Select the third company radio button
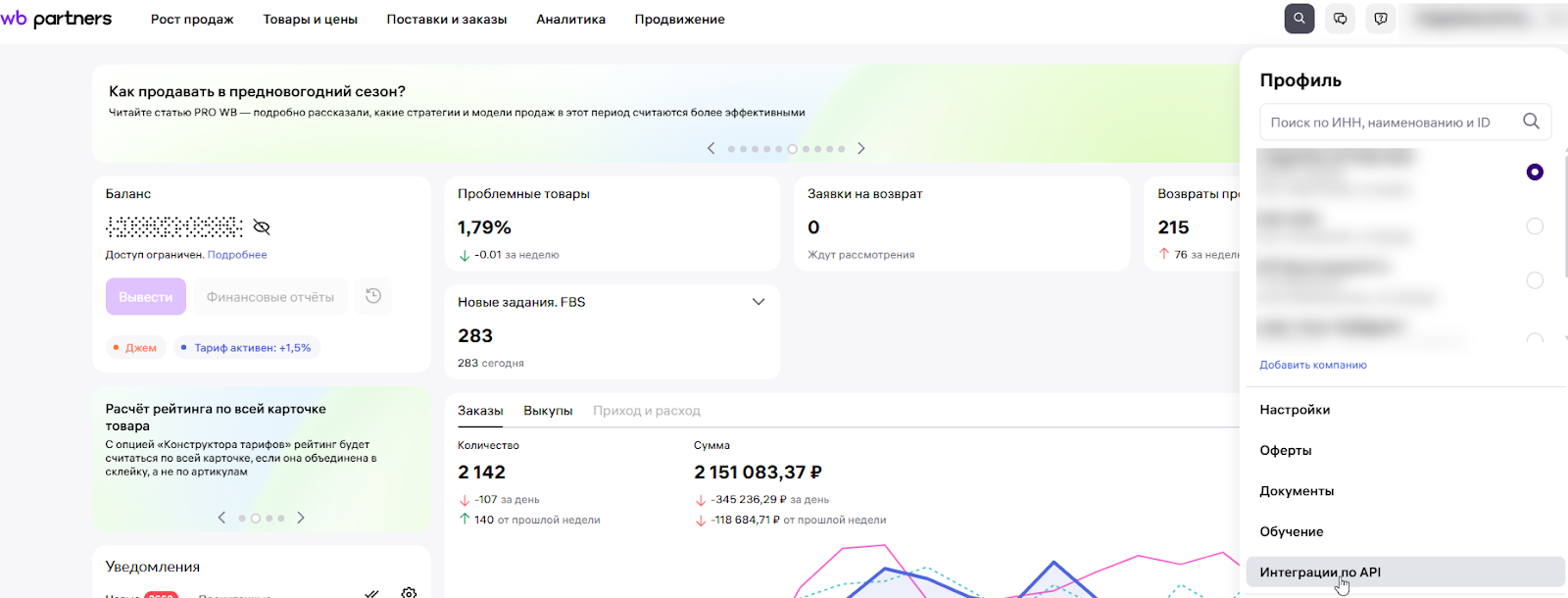This screenshot has width=1568, height=598. point(1535,280)
